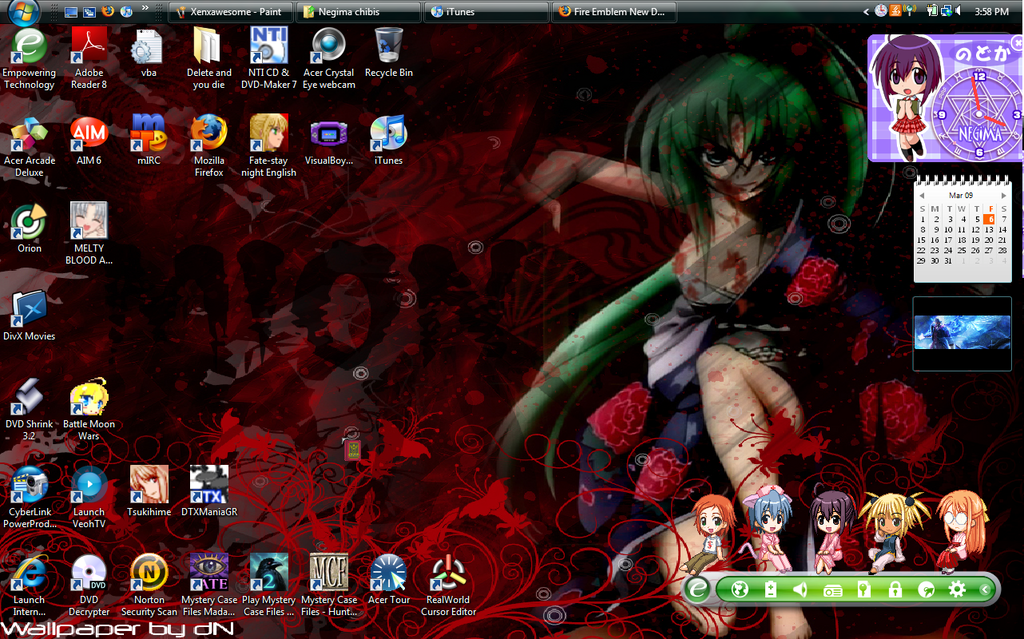The image size is (1024, 639).
Task: Click the lock icon in green Acer toolbar
Action: tap(895, 589)
